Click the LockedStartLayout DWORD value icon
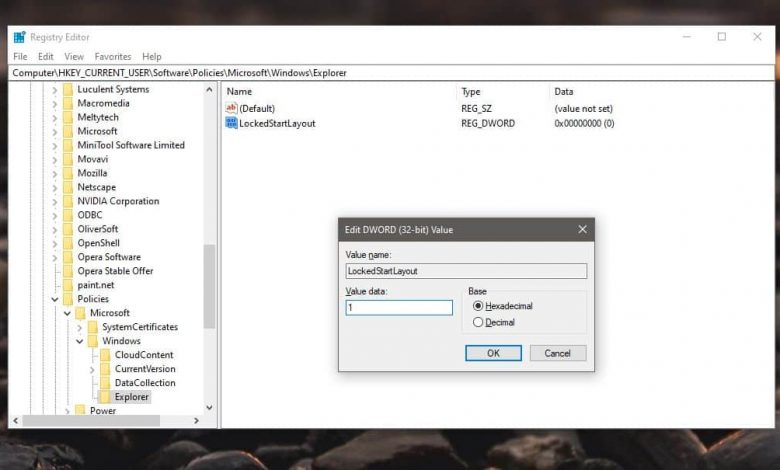Image resolution: width=780 pixels, height=470 pixels. [231, 123]
